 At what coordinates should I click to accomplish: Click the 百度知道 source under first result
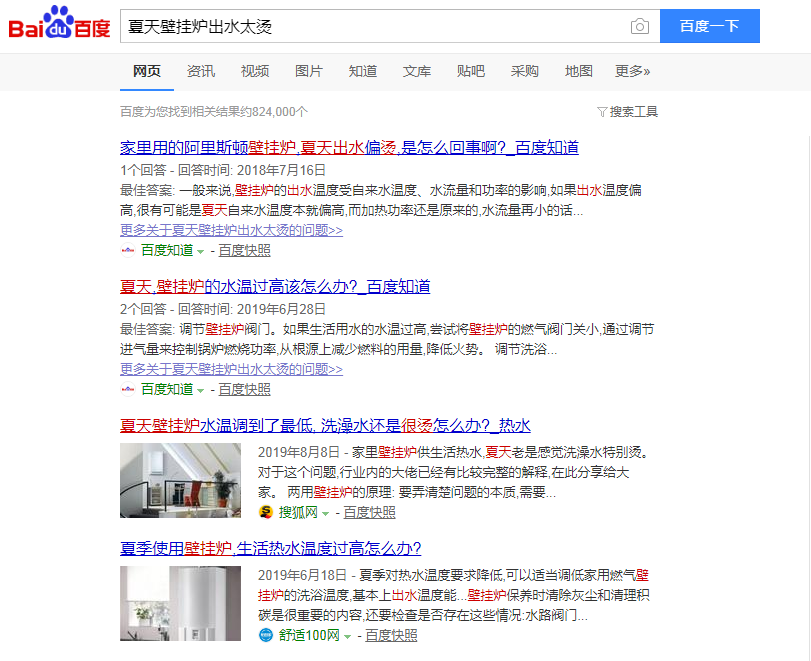[x=167, y=251]
